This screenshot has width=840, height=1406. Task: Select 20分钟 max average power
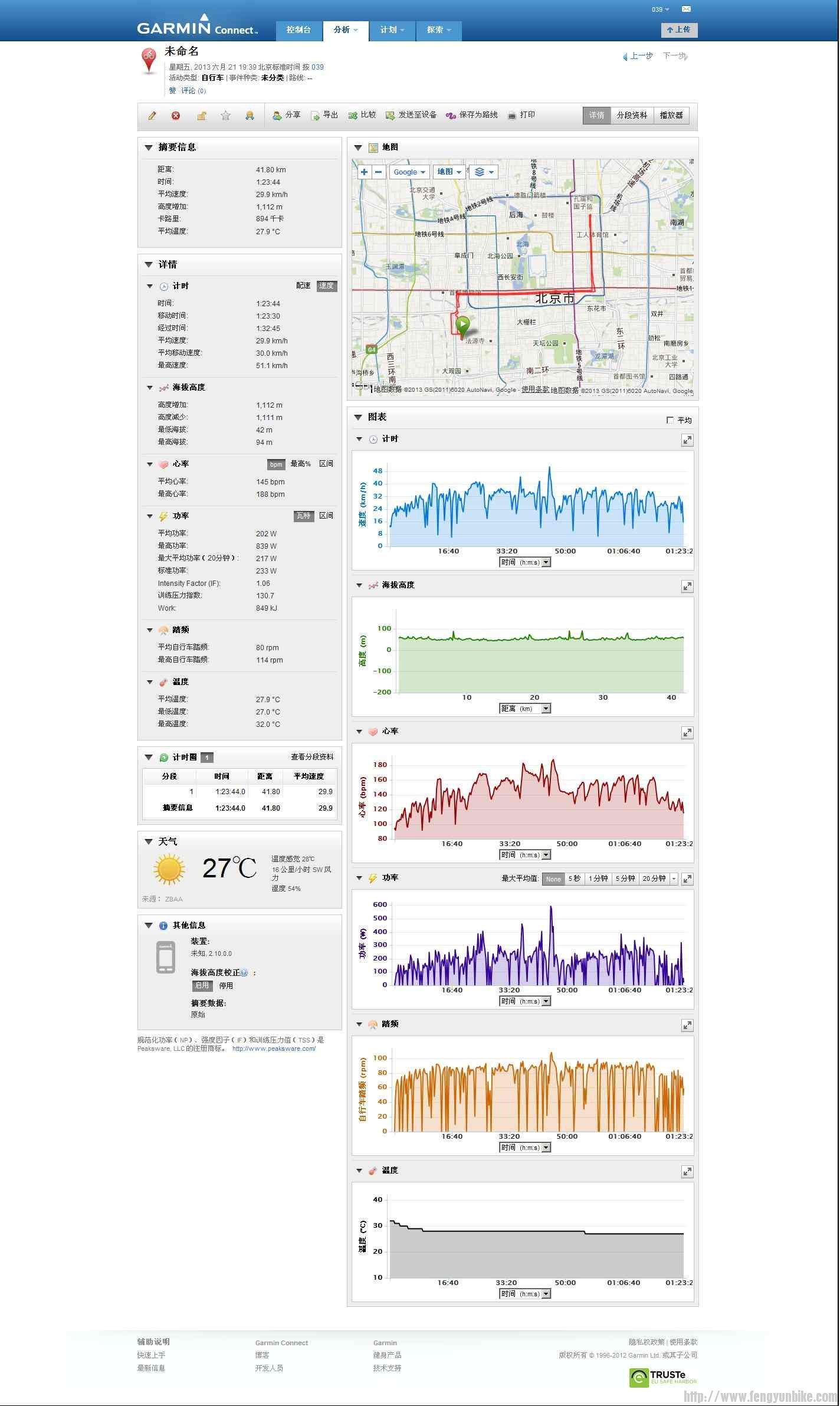[x=654, y=879]
